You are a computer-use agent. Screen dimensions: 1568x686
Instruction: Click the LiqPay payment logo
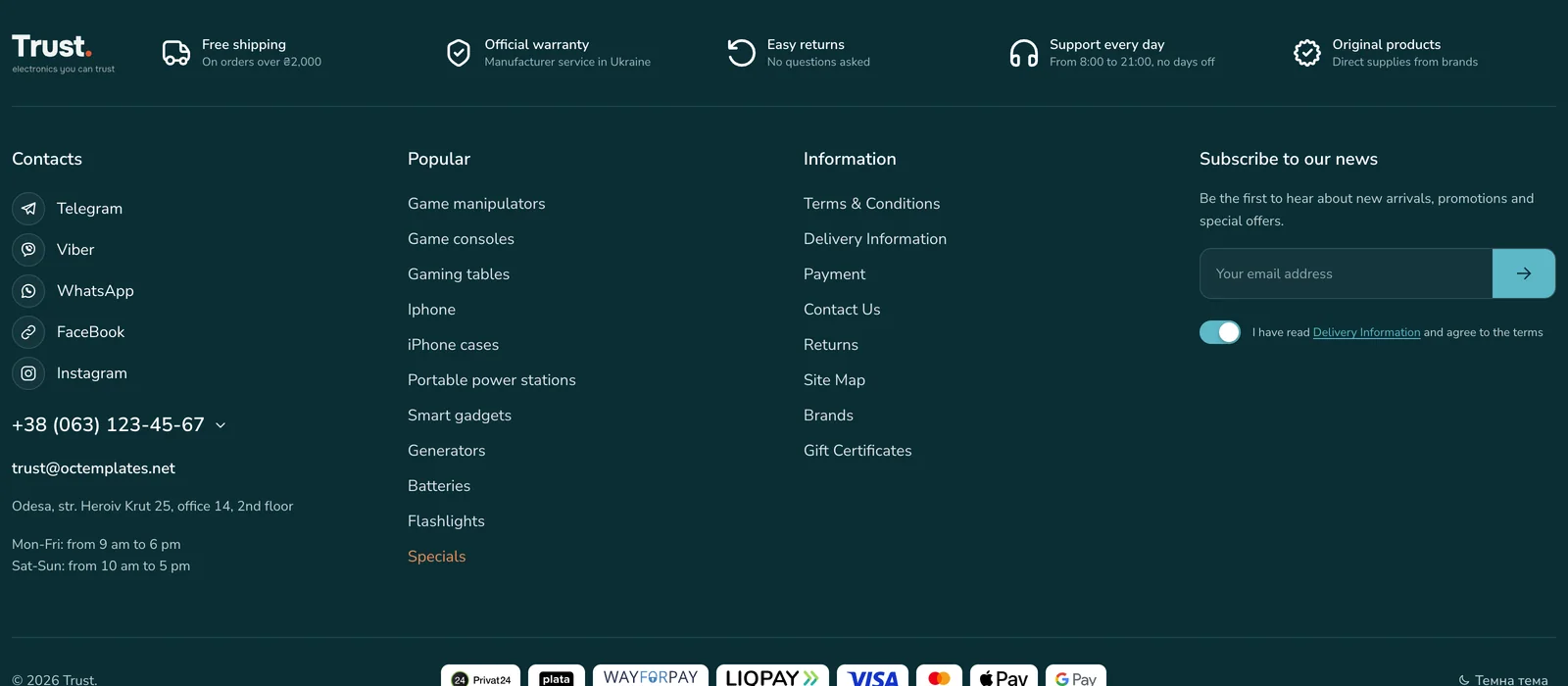[x=772, y=676]
